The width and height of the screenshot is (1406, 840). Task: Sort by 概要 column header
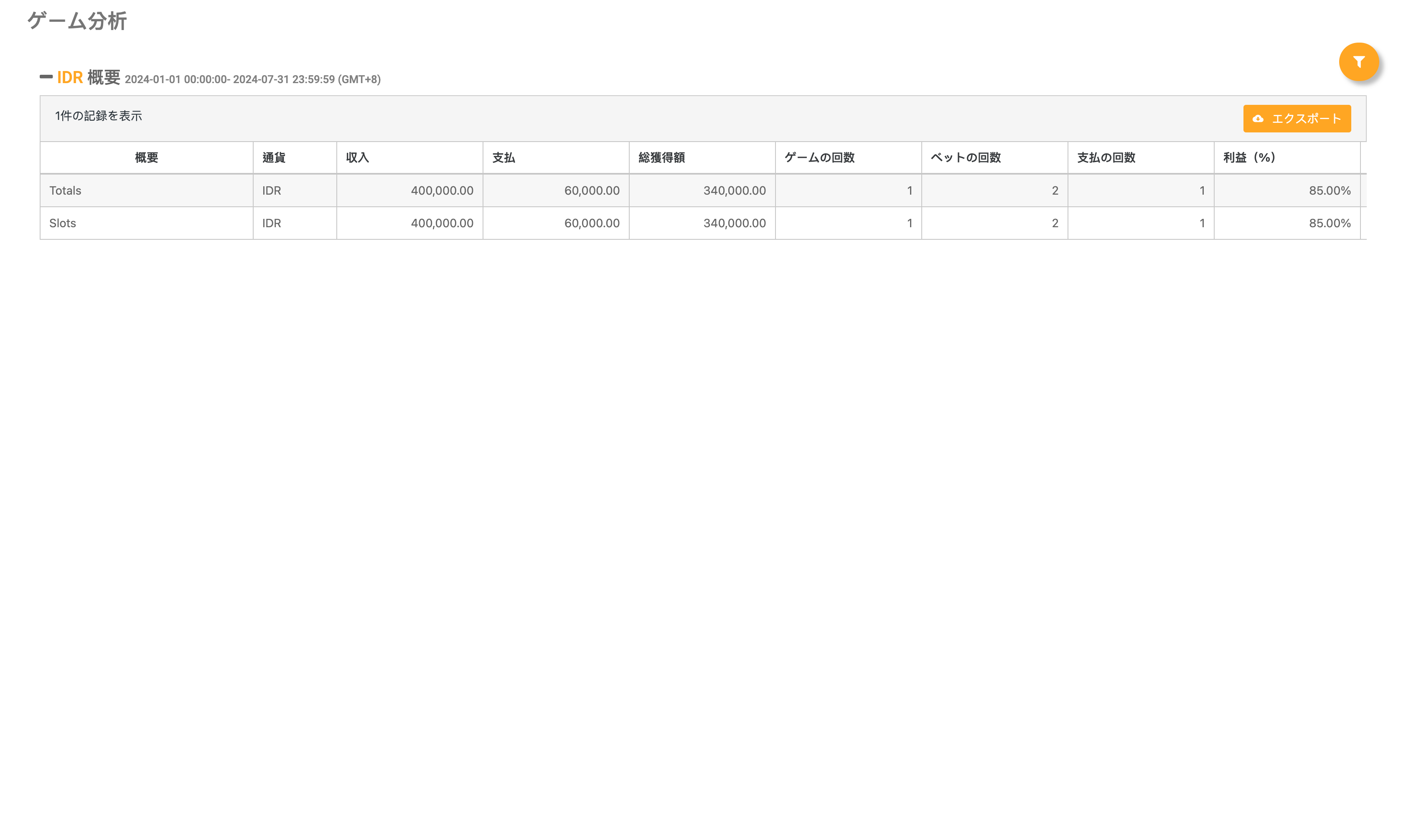(x=146, y=157)
